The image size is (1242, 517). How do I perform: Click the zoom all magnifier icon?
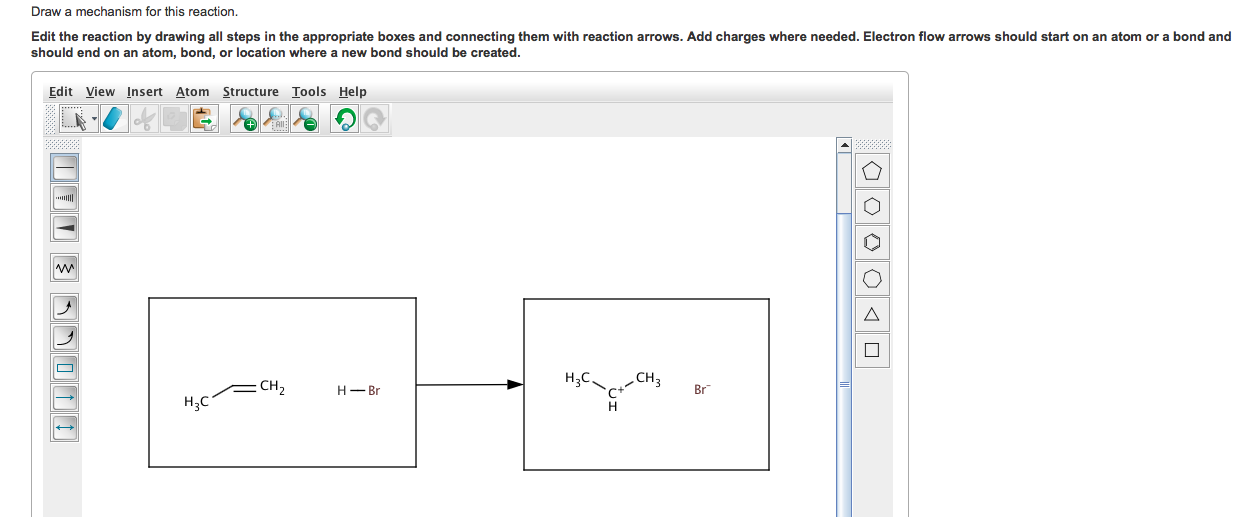tap(276, 120)
